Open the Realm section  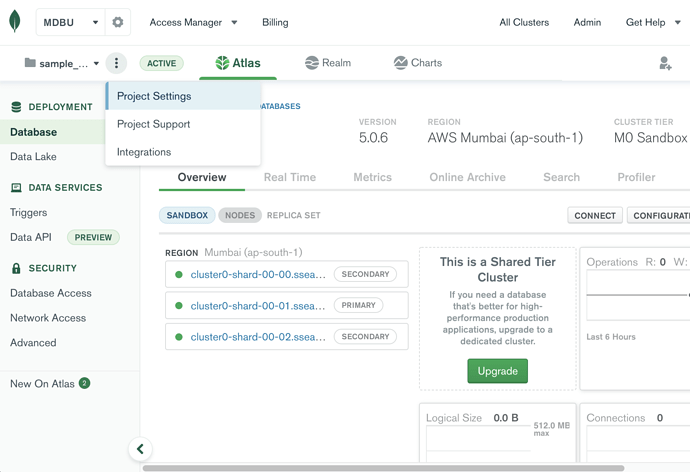[x=328, y=63]
